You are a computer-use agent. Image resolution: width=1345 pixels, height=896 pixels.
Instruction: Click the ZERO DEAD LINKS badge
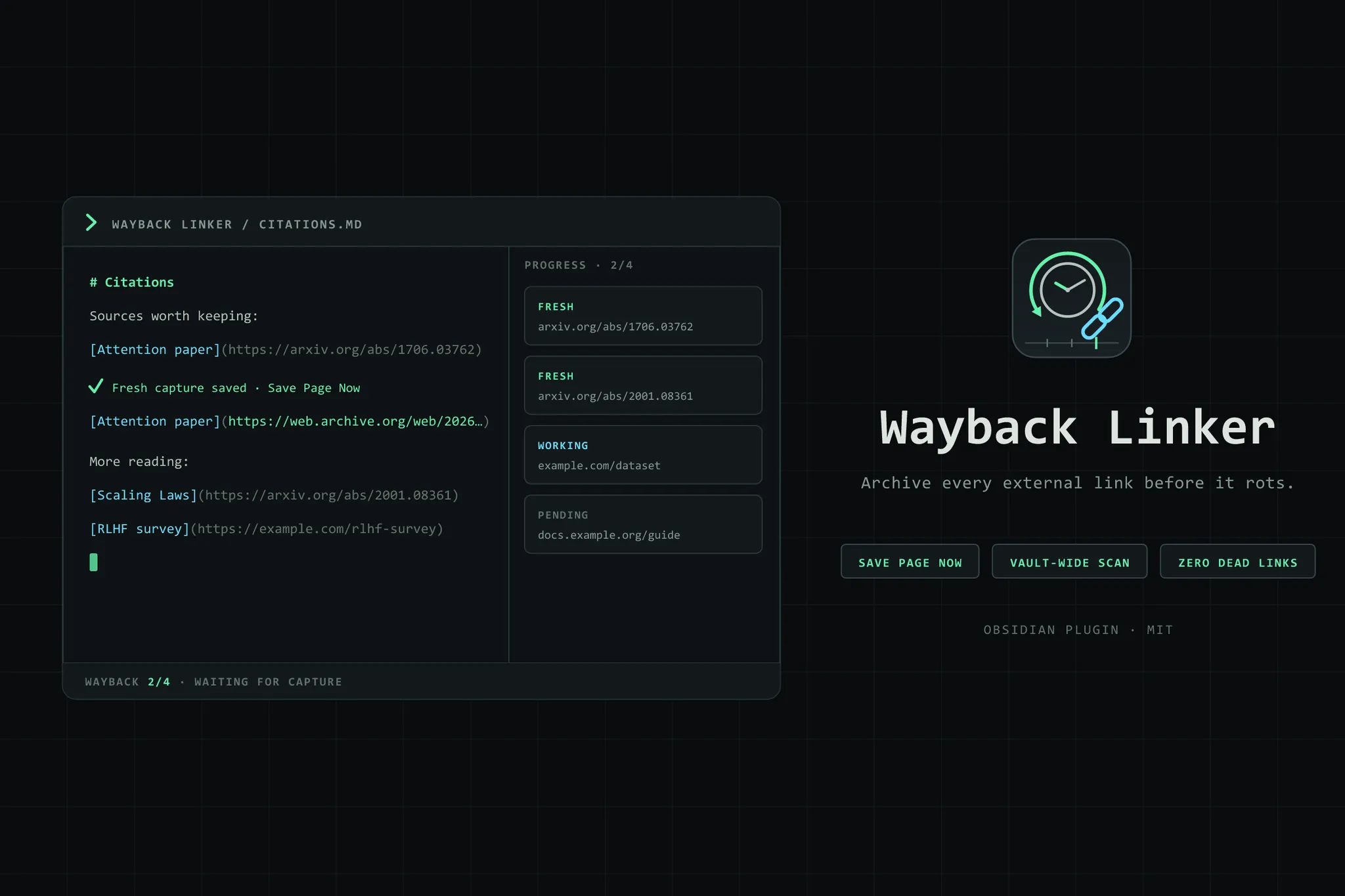pyautogui.click(x=1237, y=562)
